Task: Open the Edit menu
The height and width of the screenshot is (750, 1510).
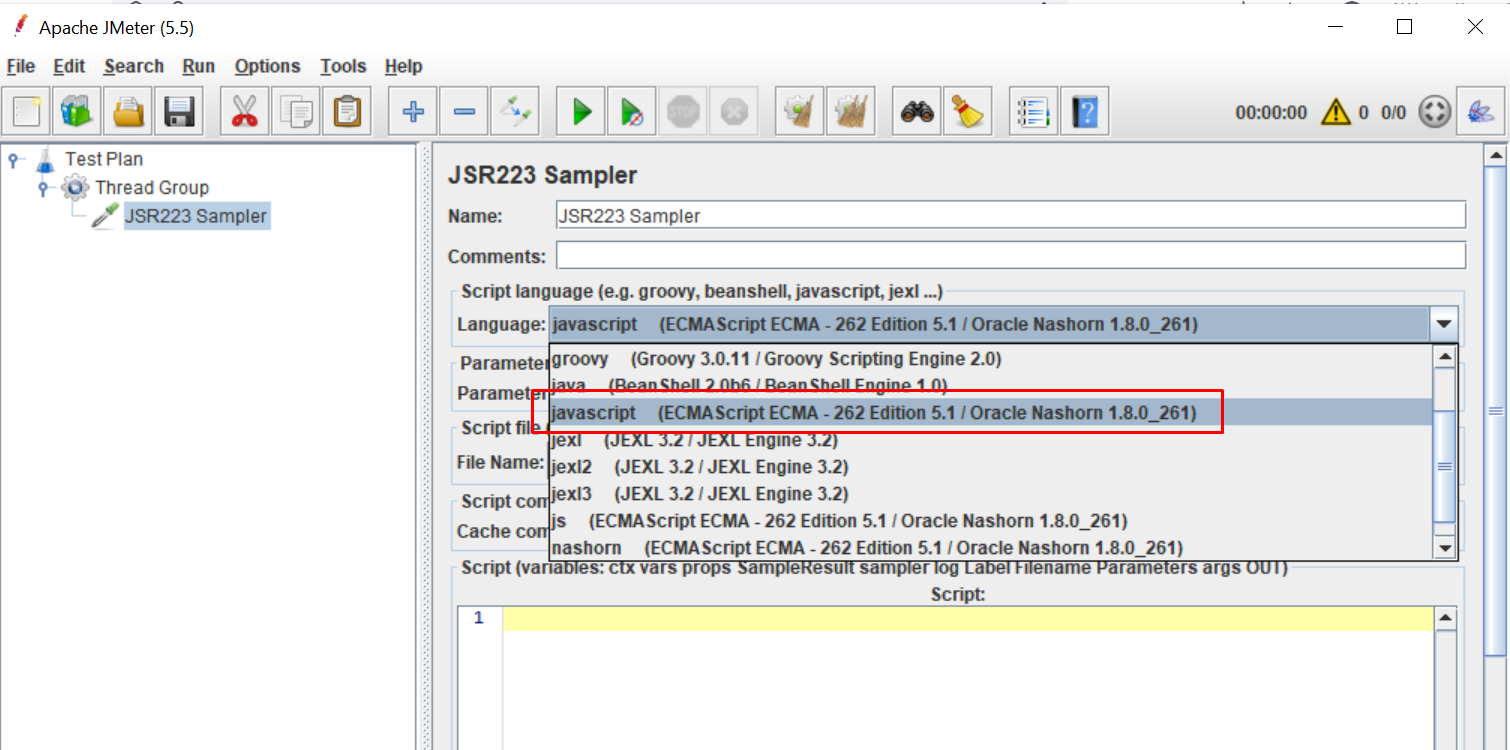Action: tap(69, 66)
